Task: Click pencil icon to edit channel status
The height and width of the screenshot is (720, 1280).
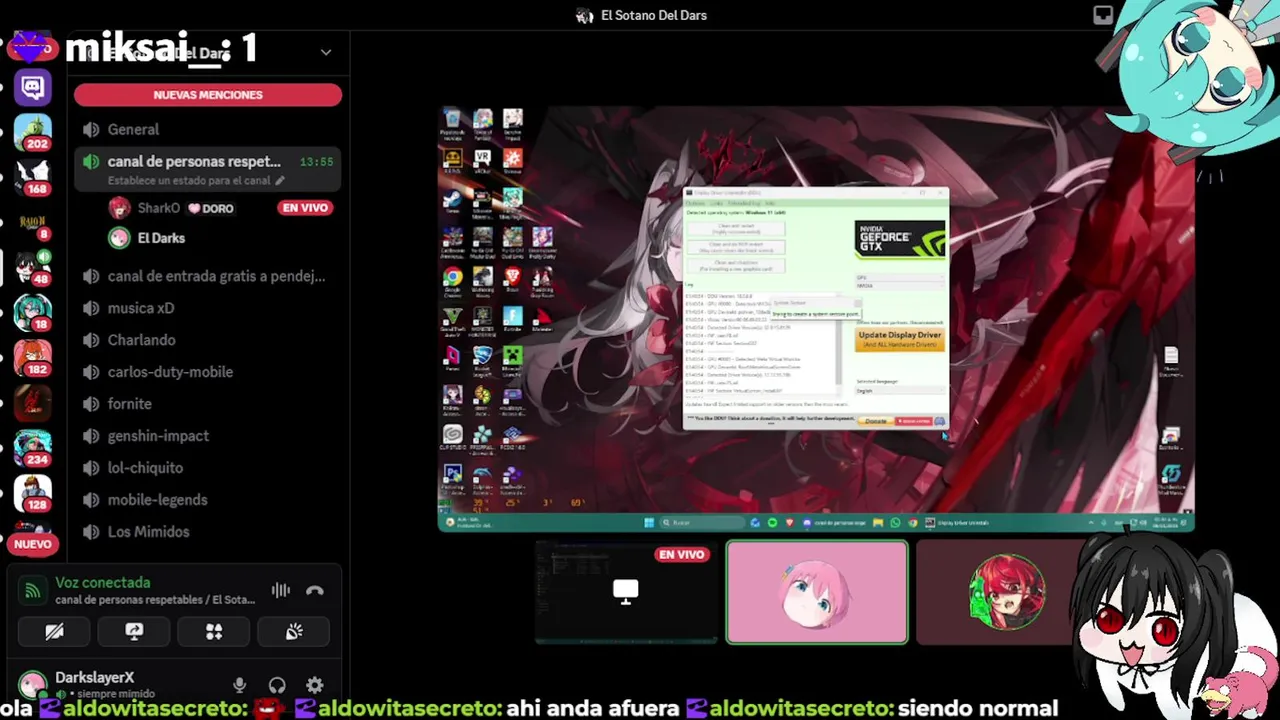Action: point(280,181)
